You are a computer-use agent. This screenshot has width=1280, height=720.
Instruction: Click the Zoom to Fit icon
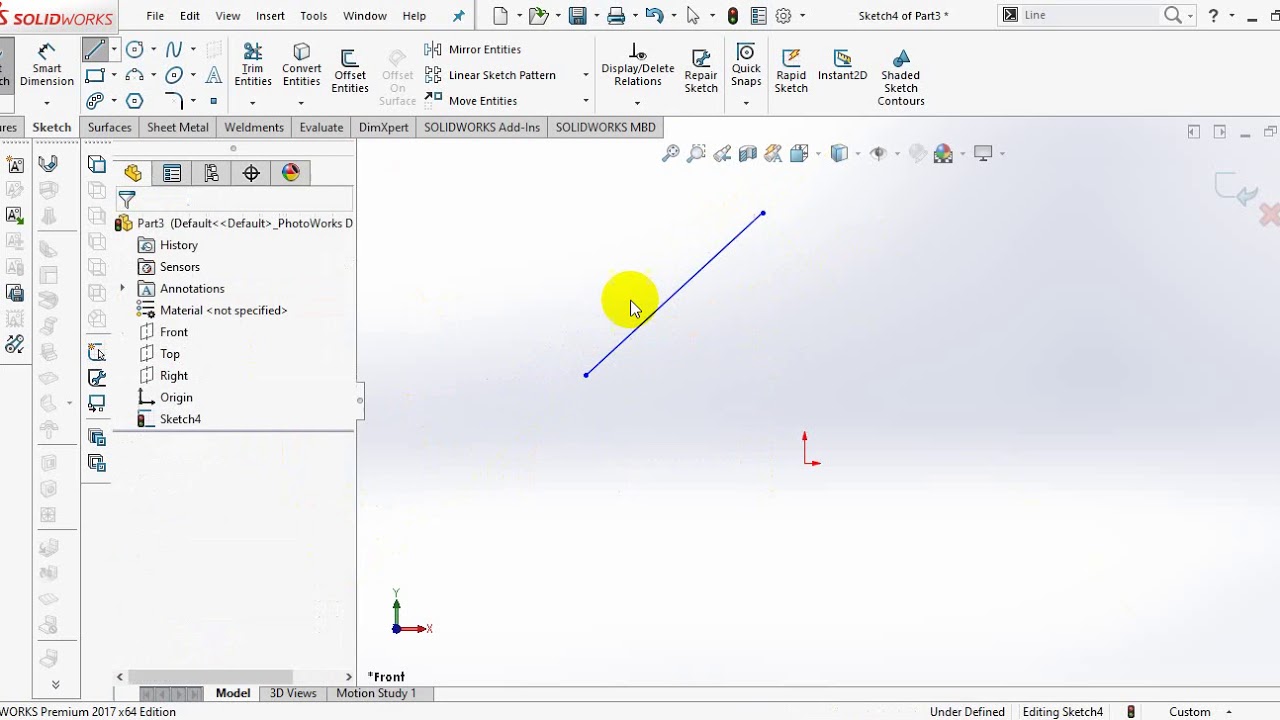[x=671, y=153]
